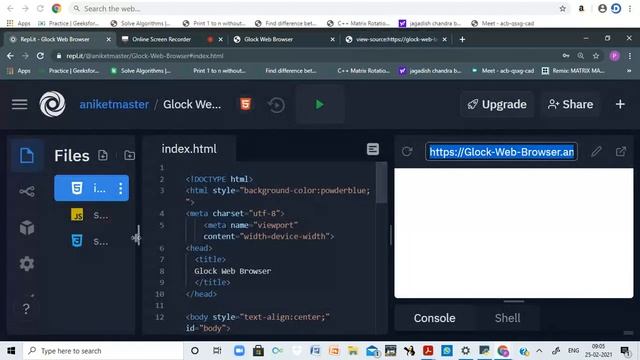Select the Files icon in the sidebar
640x360 pixels.
tap(27, 156)
